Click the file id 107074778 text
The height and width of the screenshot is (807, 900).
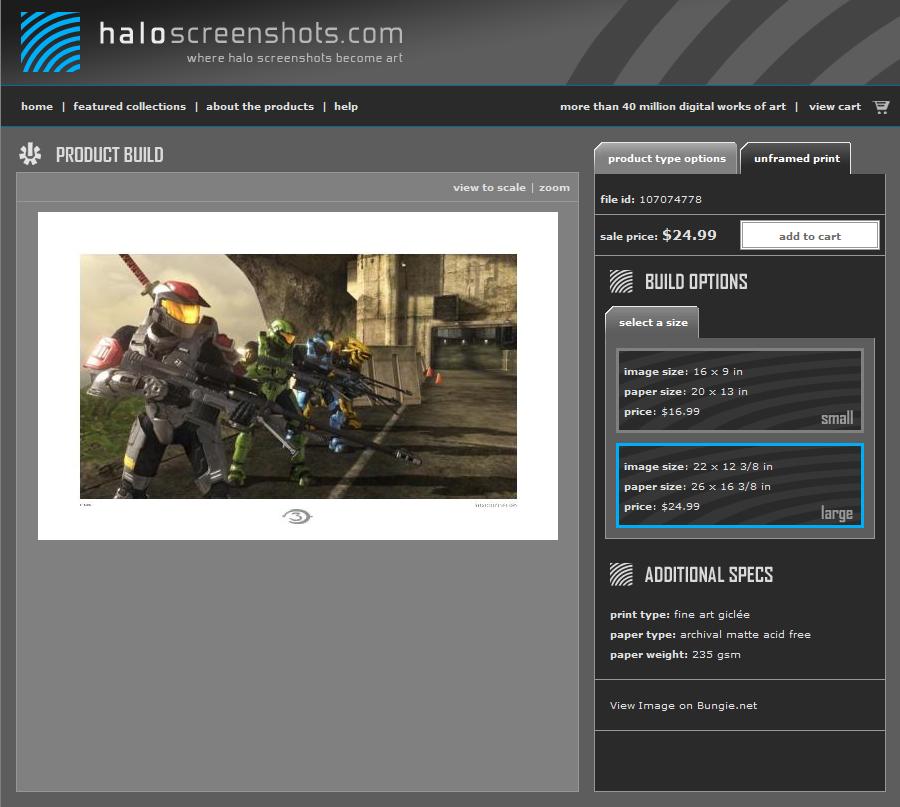pyautogui.click(x=650, y=199)
